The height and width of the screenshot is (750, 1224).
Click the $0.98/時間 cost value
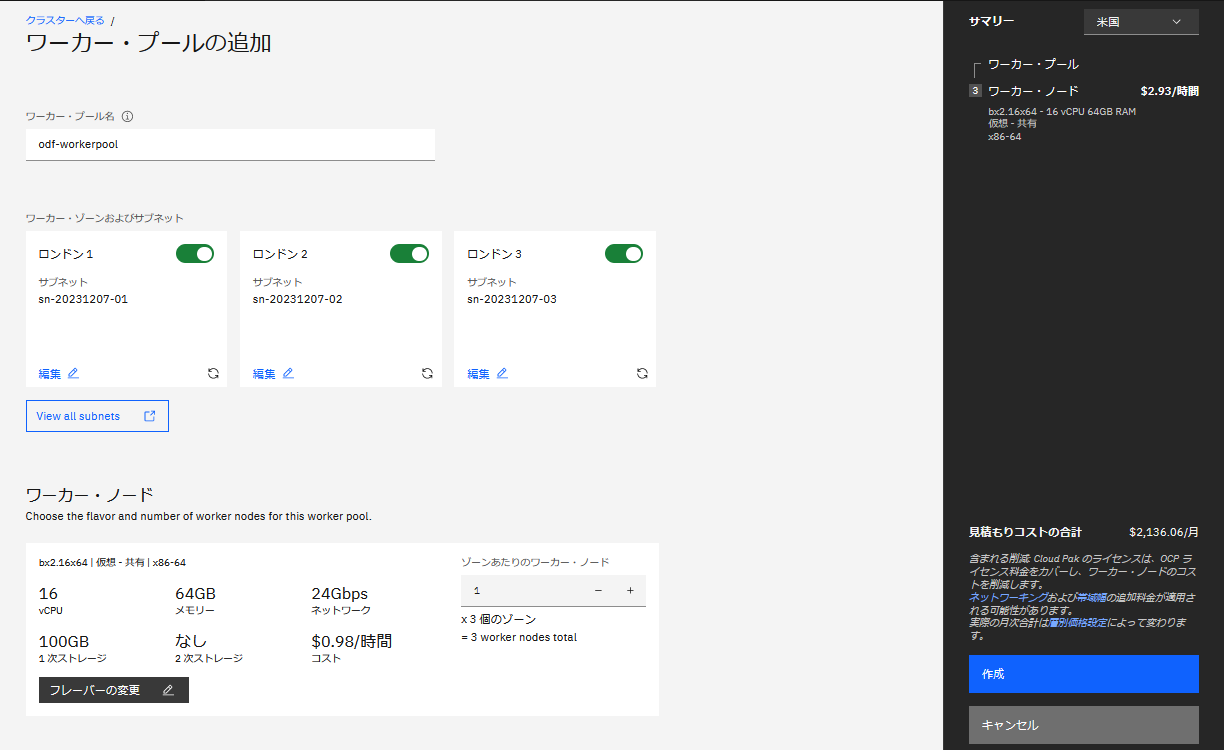coord(351,641)
